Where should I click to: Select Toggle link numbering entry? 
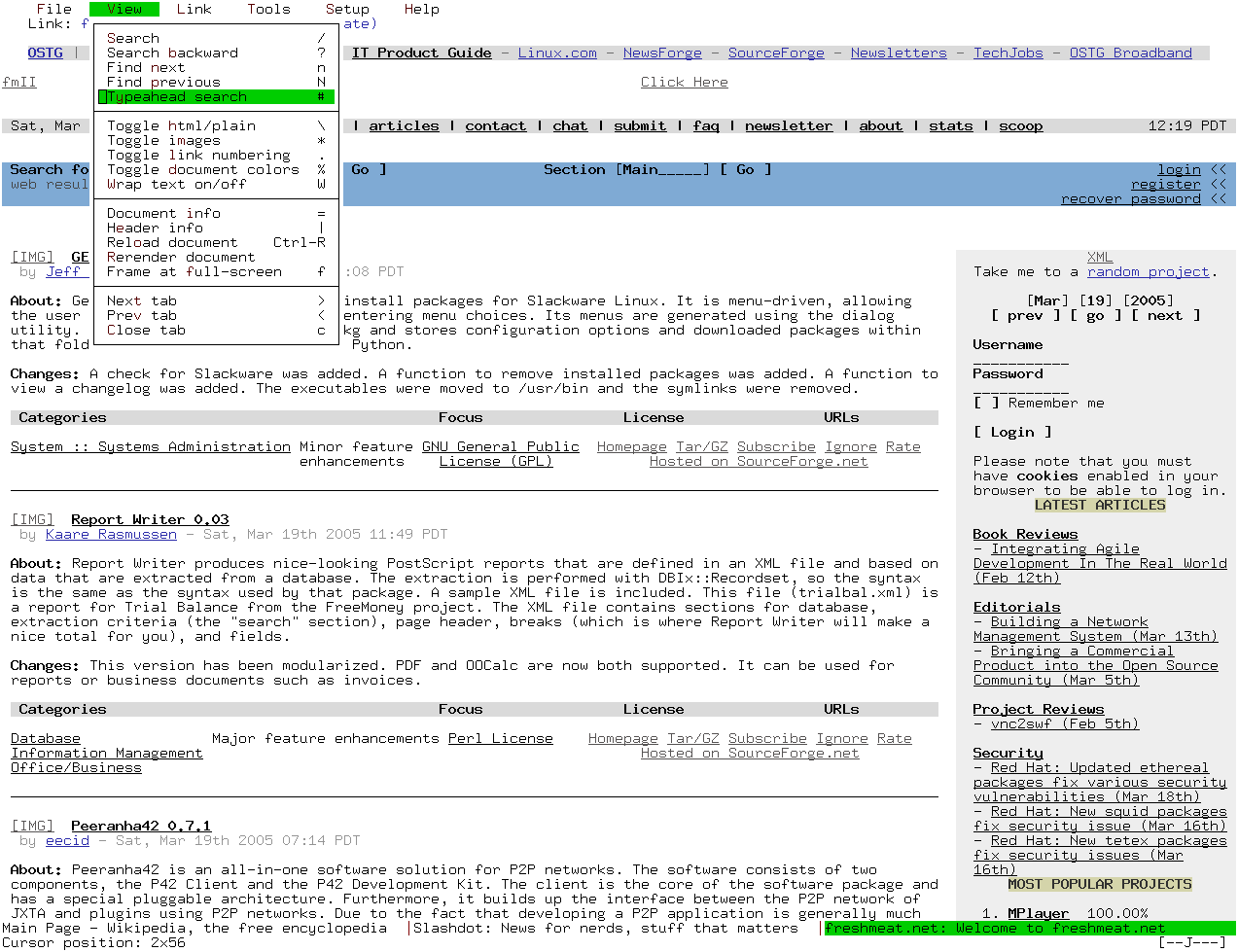click(x=216, y=156)
